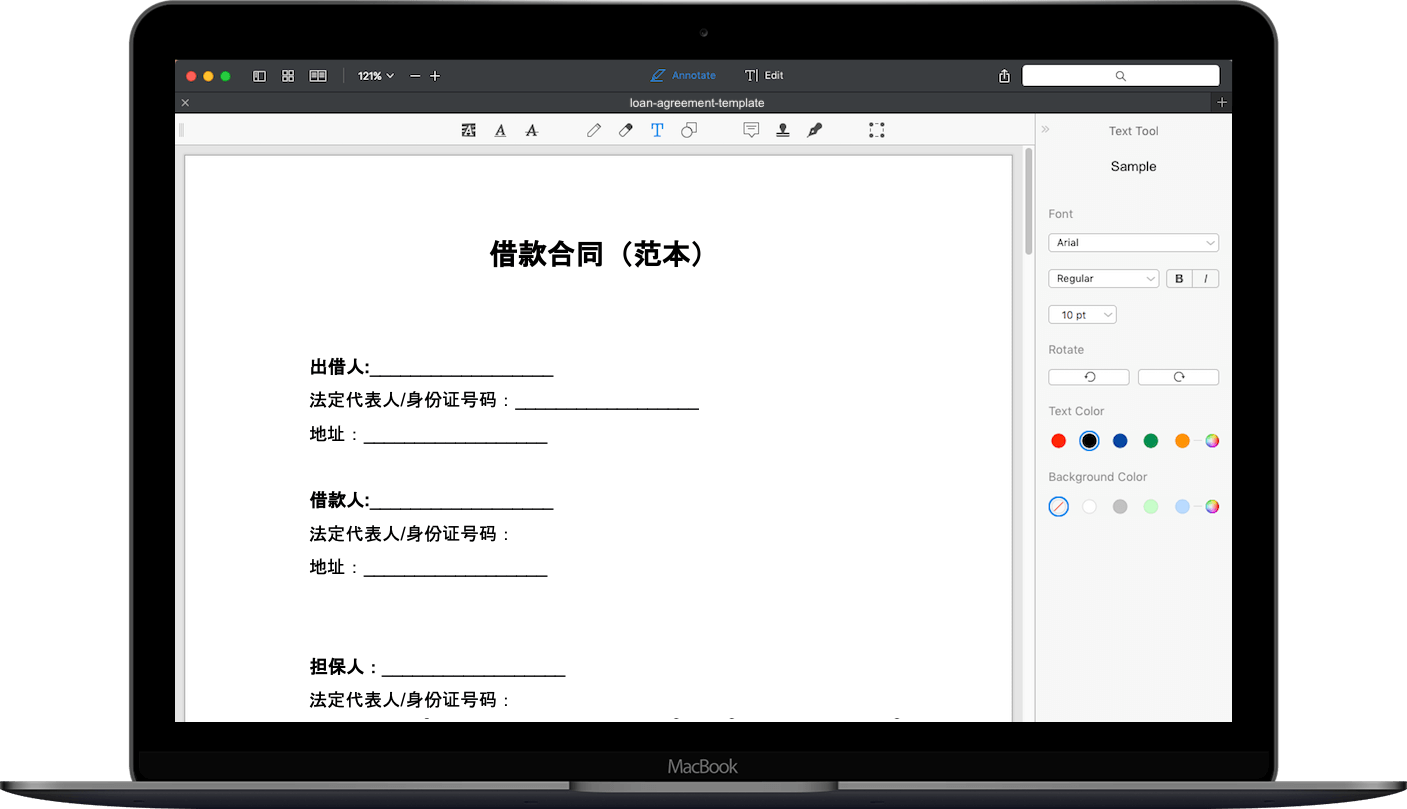Image resolution: width=1407 pixels, height=809 pixels.
Task: Switch to thumbnail grid view
Action: [x=288, y=76]
